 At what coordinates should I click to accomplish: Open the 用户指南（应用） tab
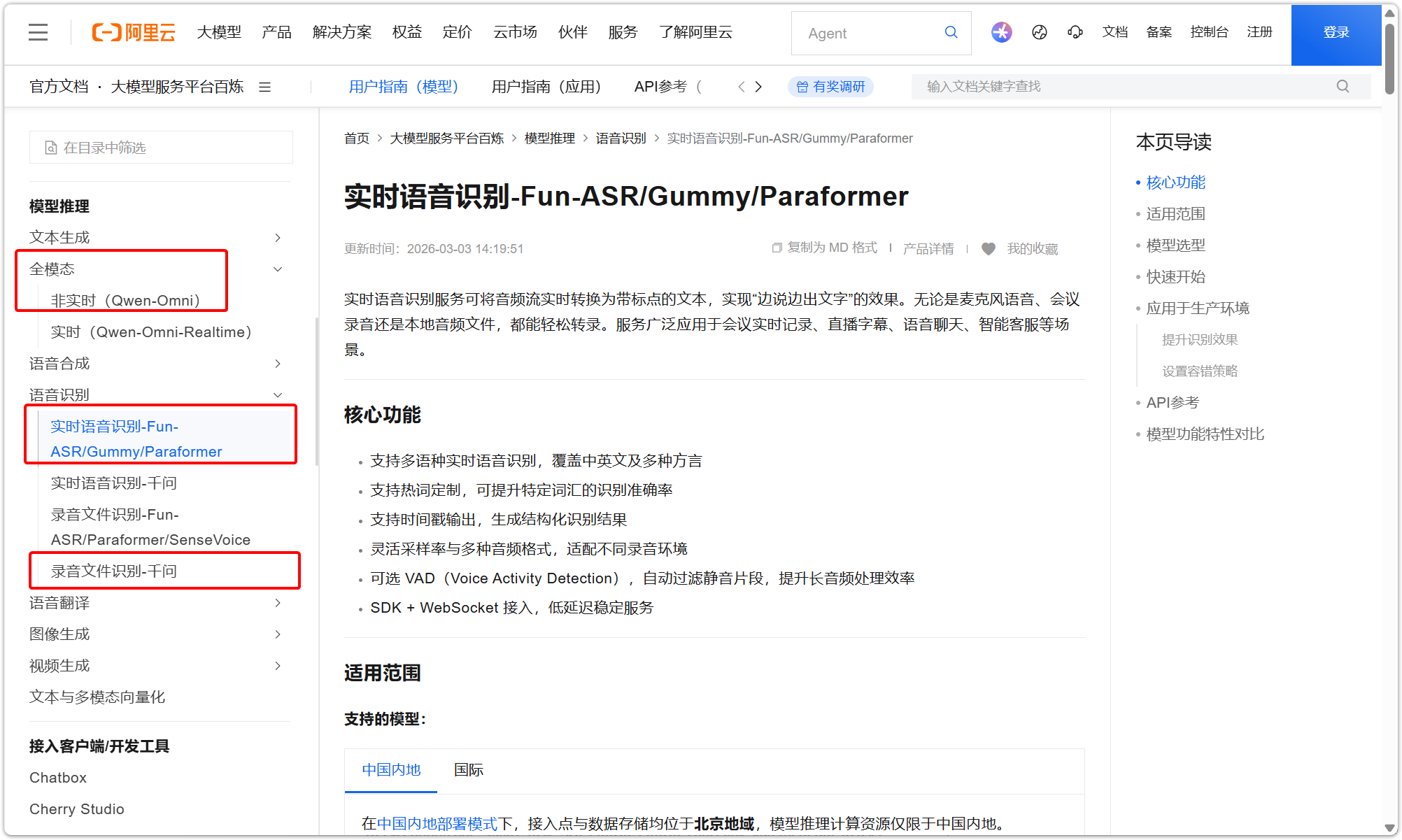pos(546,86)
